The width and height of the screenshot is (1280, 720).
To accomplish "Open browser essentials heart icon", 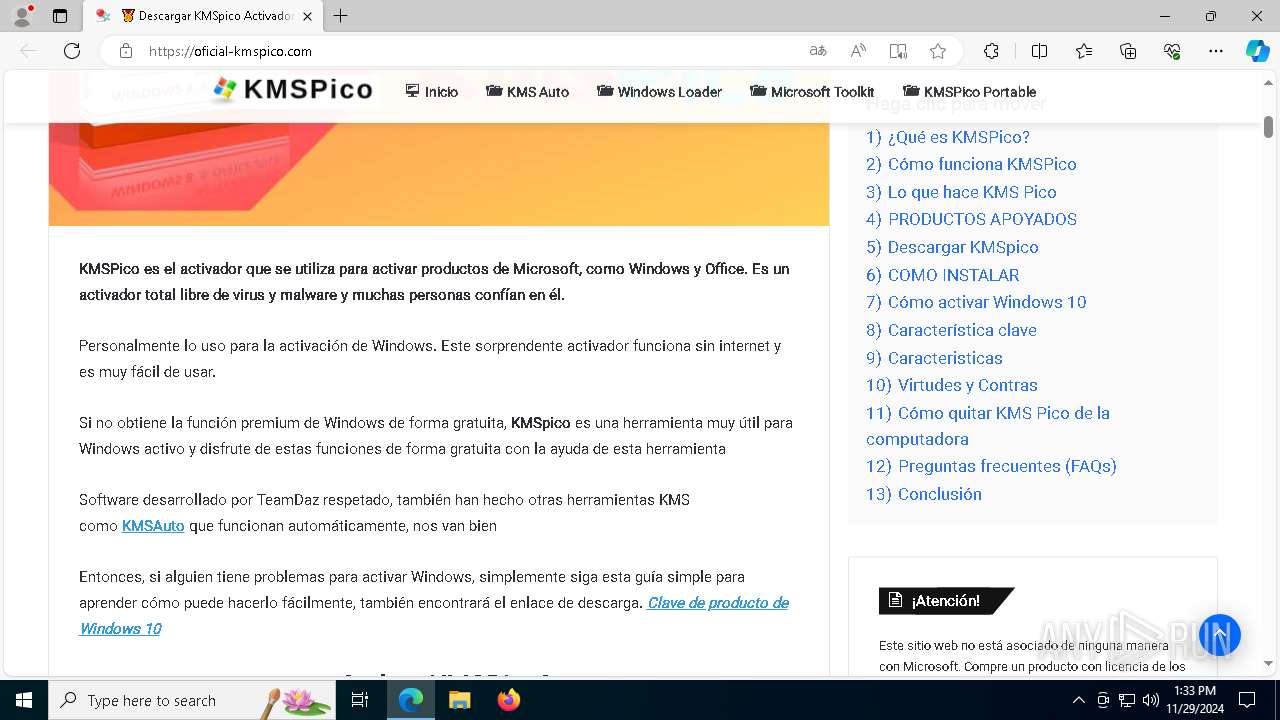I will click(x=1172, y=51).
